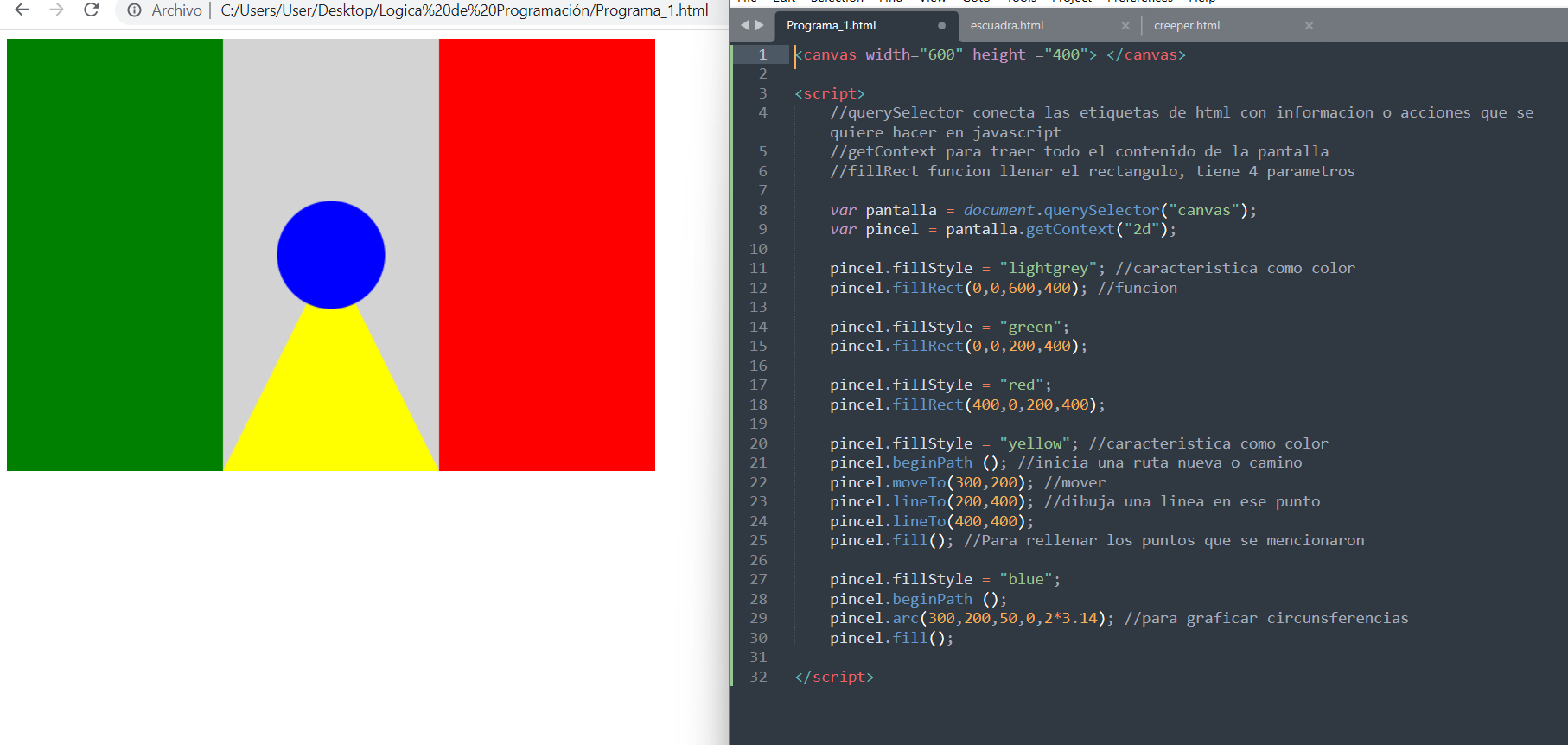The image size is (1568, 745).
Task: Open site information icon next to Archivo
Action: click(135, 10)
